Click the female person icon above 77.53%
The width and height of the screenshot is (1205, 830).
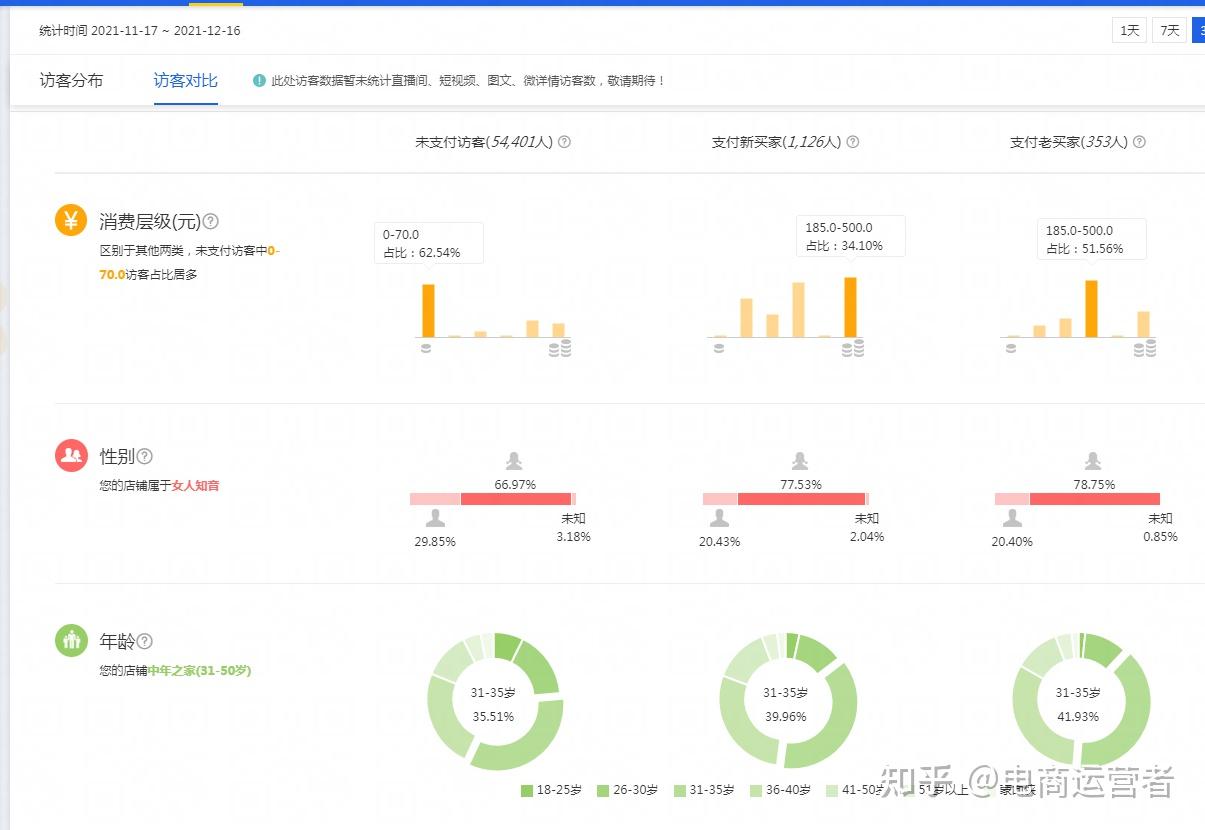coord(800,460)
